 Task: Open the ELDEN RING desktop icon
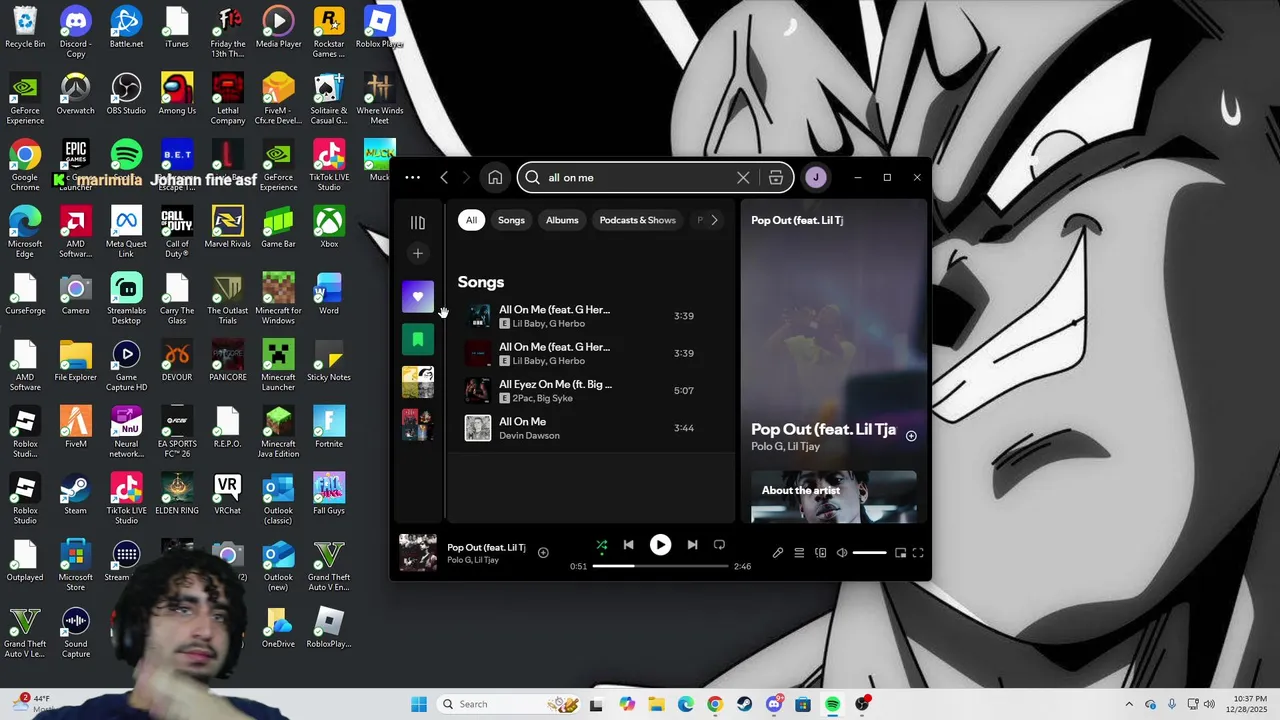pyautogui.click(x=177, y=494)
